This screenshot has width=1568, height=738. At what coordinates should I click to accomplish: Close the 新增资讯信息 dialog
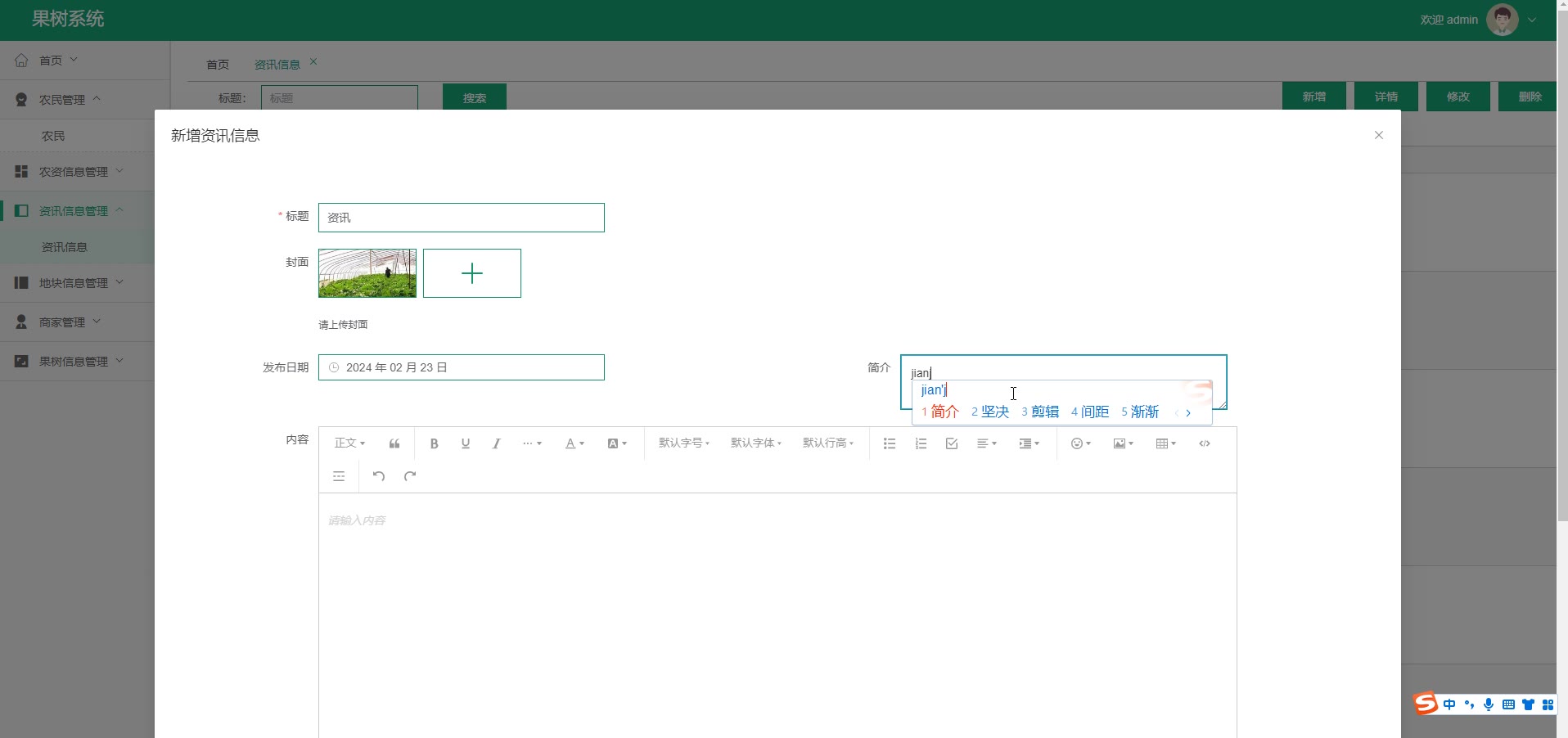(x=1379, y=135)
